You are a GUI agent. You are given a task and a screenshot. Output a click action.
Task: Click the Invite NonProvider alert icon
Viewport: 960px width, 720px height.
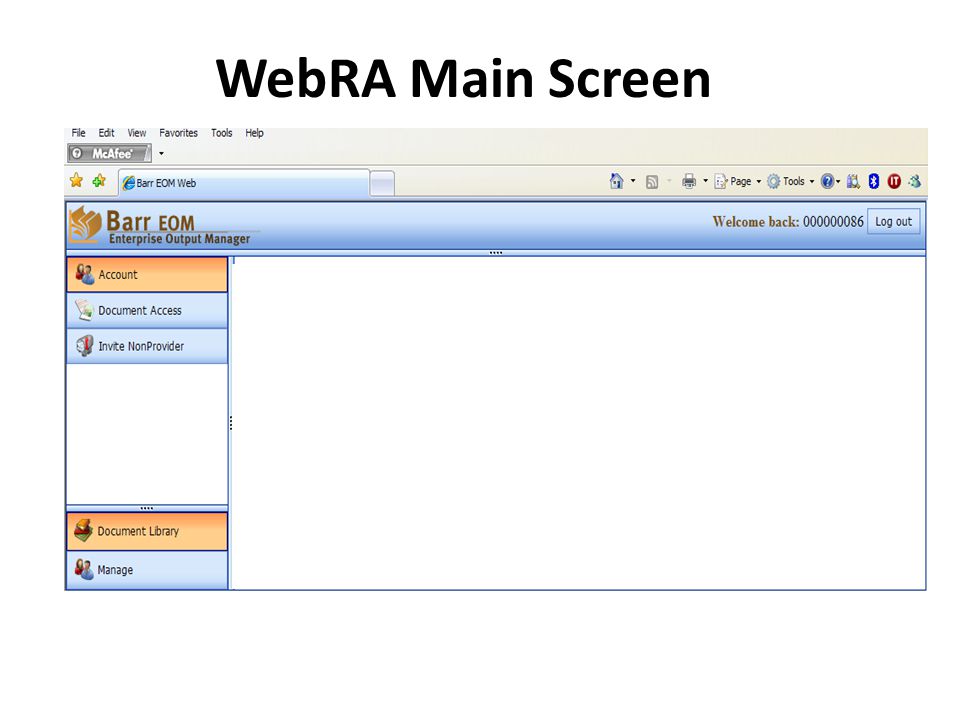coord(84,346)
